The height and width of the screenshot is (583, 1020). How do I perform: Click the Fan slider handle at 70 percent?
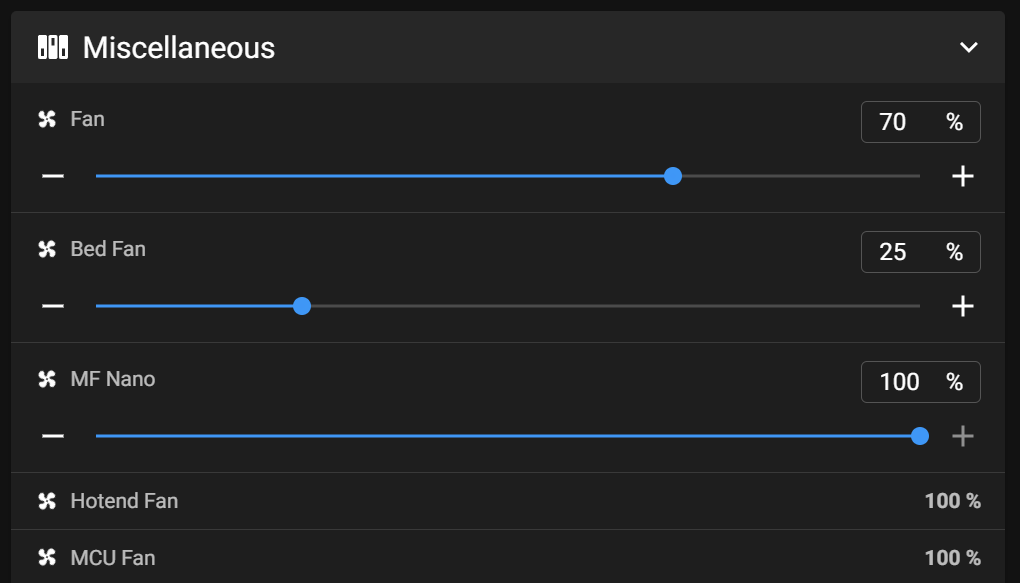tap(673, 176)
